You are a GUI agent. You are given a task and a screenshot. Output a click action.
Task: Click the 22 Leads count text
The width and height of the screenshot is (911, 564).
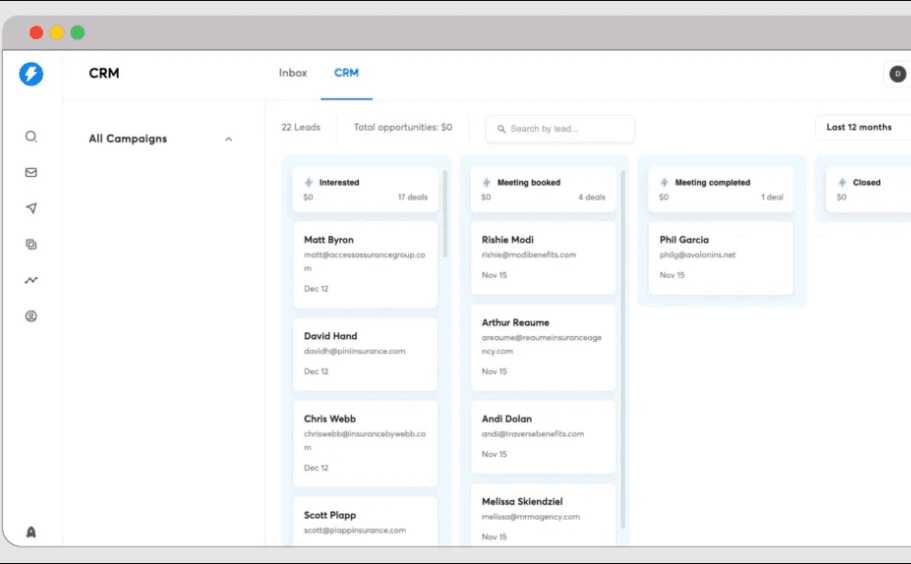[301, 127]
